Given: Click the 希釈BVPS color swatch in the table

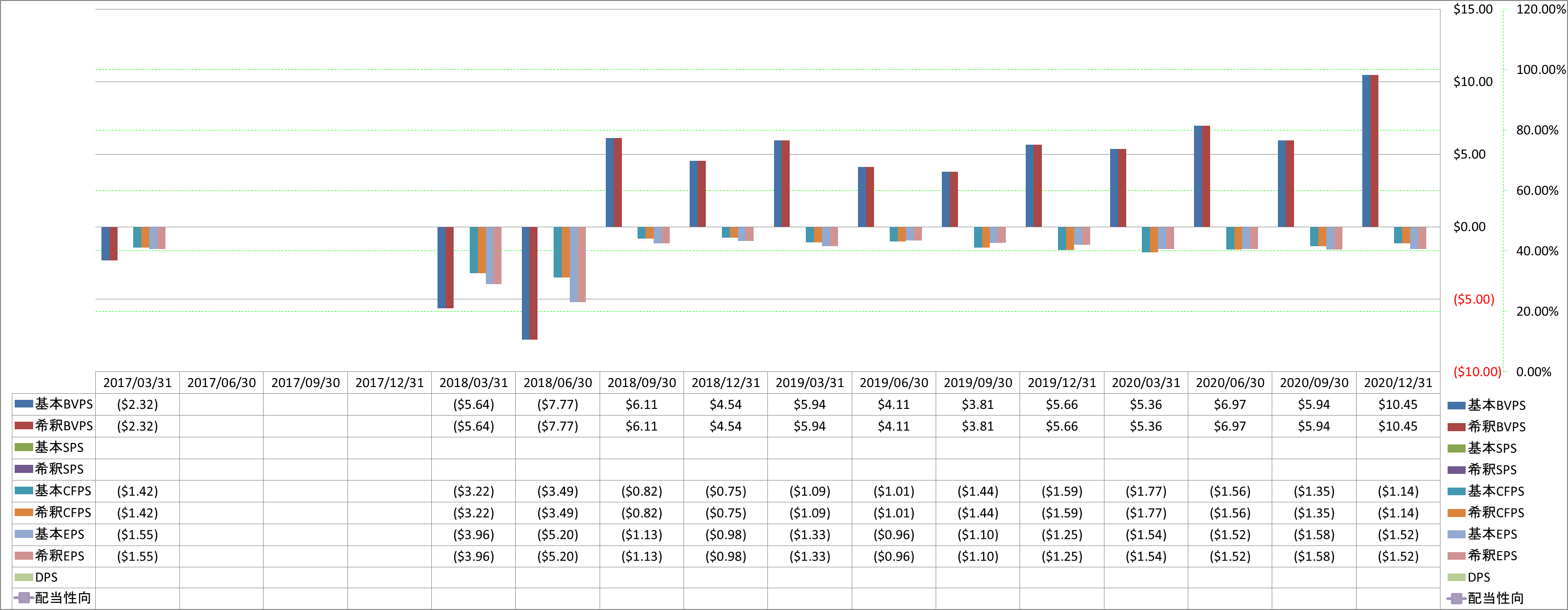Looking at the screenshot, I should click(24, 425).
